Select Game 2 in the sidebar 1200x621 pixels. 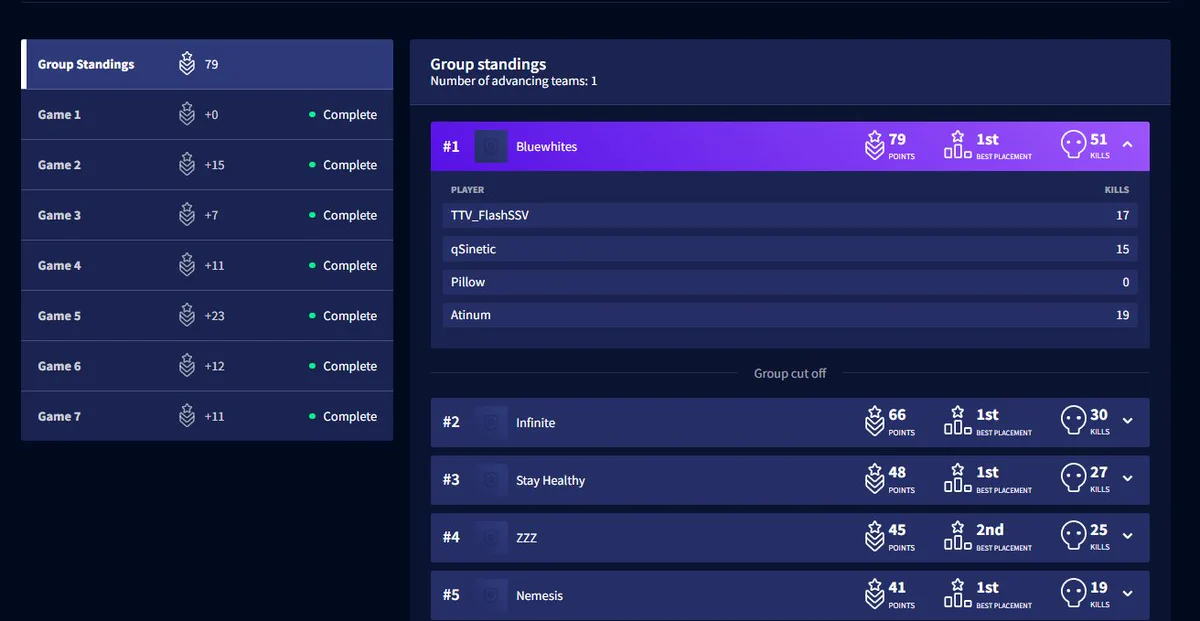pyautogui.click(x=207, y=165)
